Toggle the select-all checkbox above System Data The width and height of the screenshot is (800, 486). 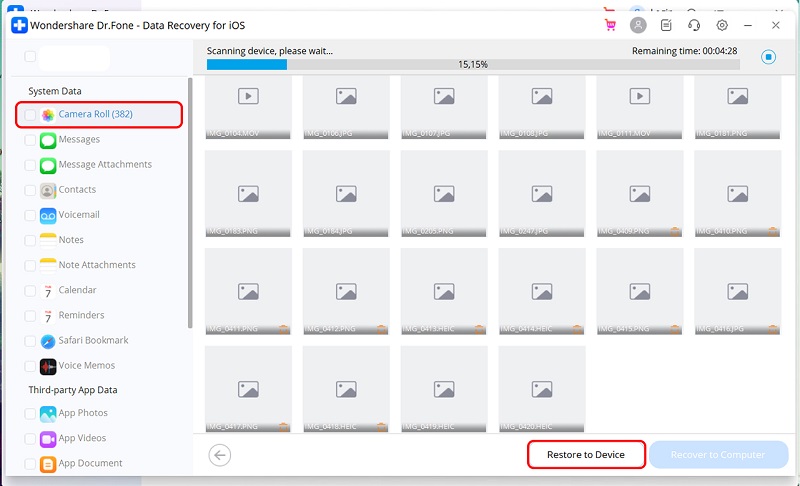pyautogui.click(x=30, y=57)
